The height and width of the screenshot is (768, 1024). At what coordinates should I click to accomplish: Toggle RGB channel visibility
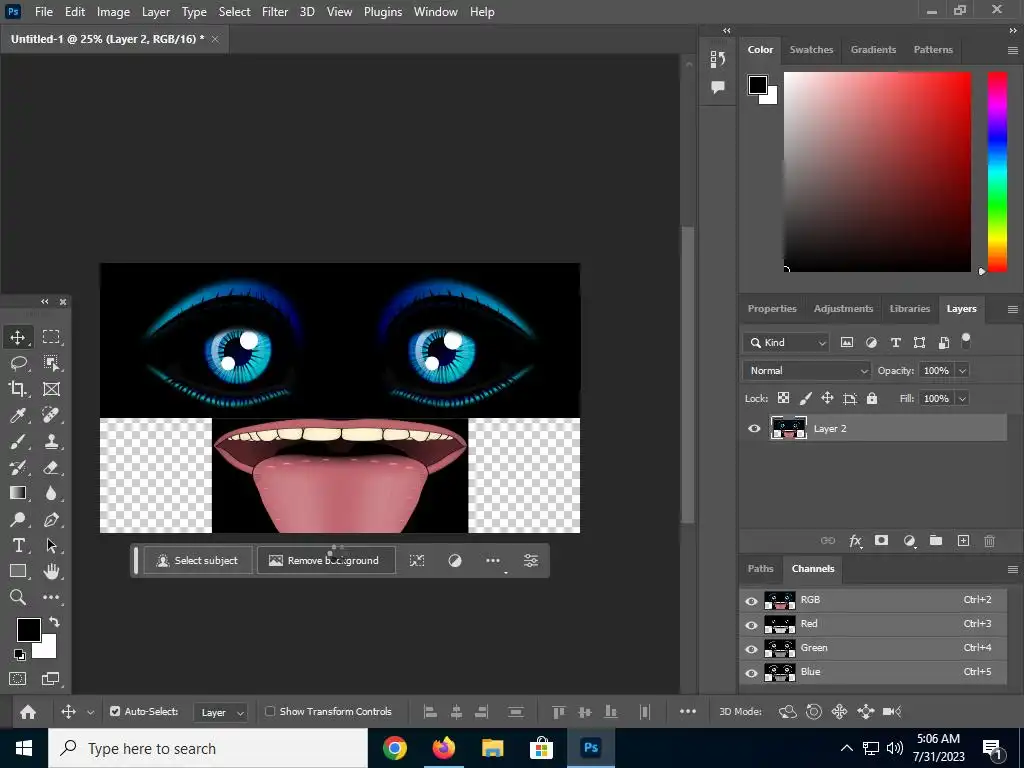(x=752, y=601)
